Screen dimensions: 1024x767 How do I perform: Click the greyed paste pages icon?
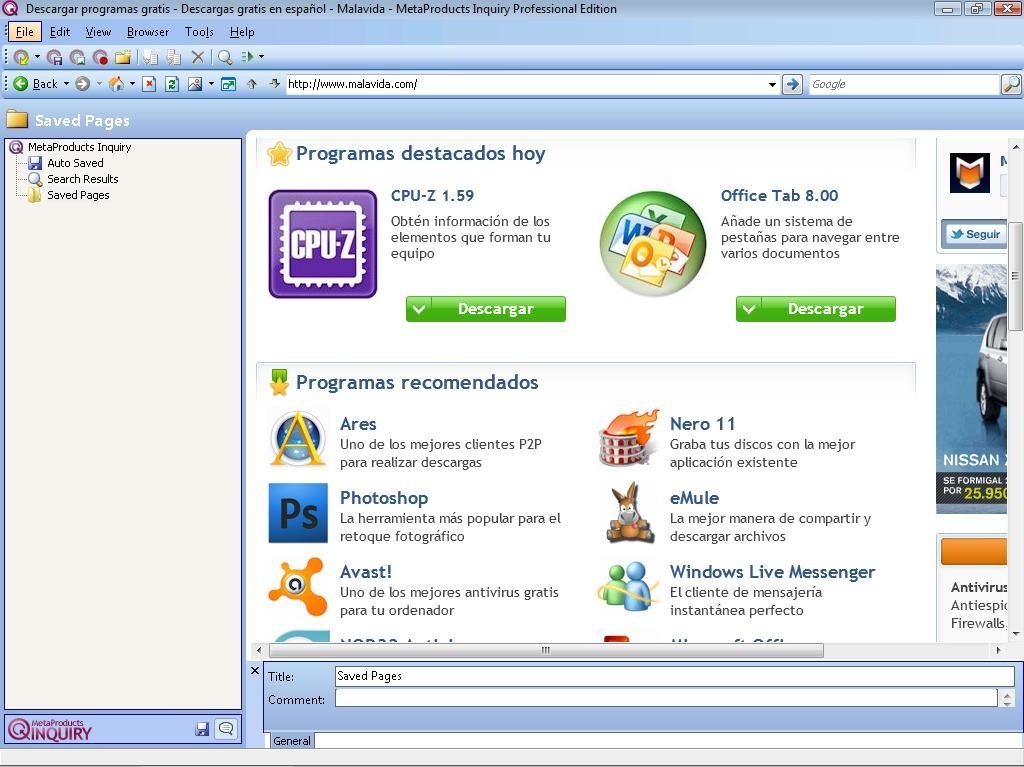174,57
